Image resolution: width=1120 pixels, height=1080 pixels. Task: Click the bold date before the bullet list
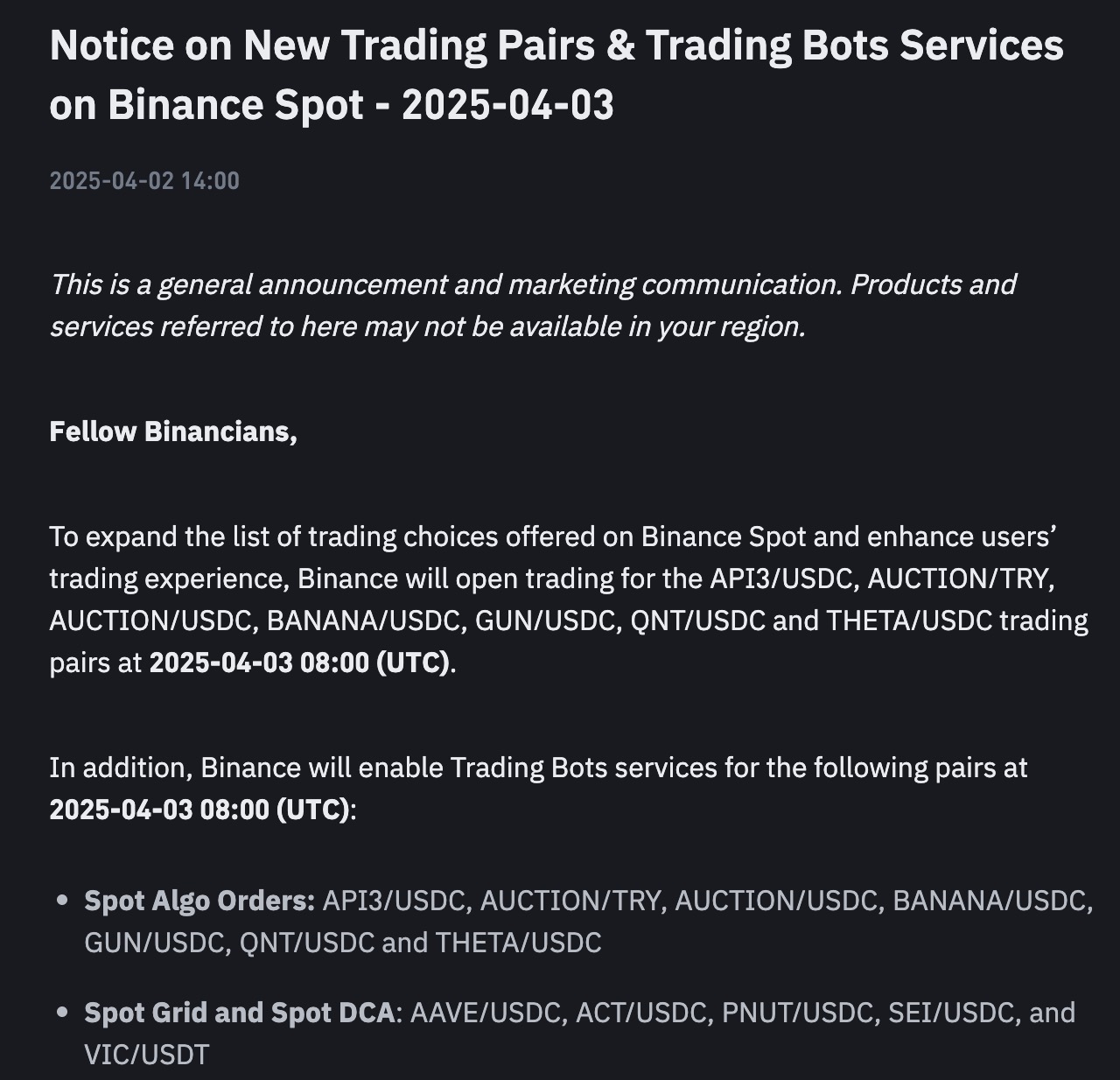pyautogui.click(x=199, y=810)
